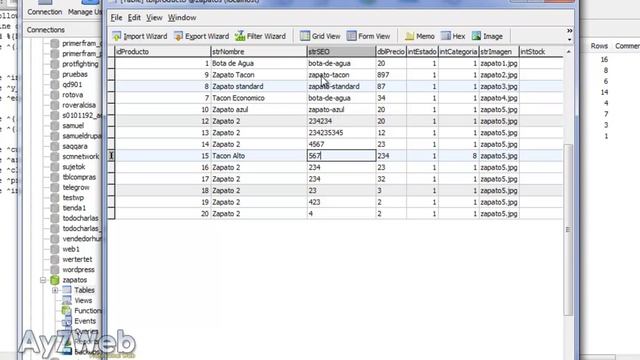Viewport: 640px width, 360px height.
Task: Click the strImagen column header
Action: [499, 52]
